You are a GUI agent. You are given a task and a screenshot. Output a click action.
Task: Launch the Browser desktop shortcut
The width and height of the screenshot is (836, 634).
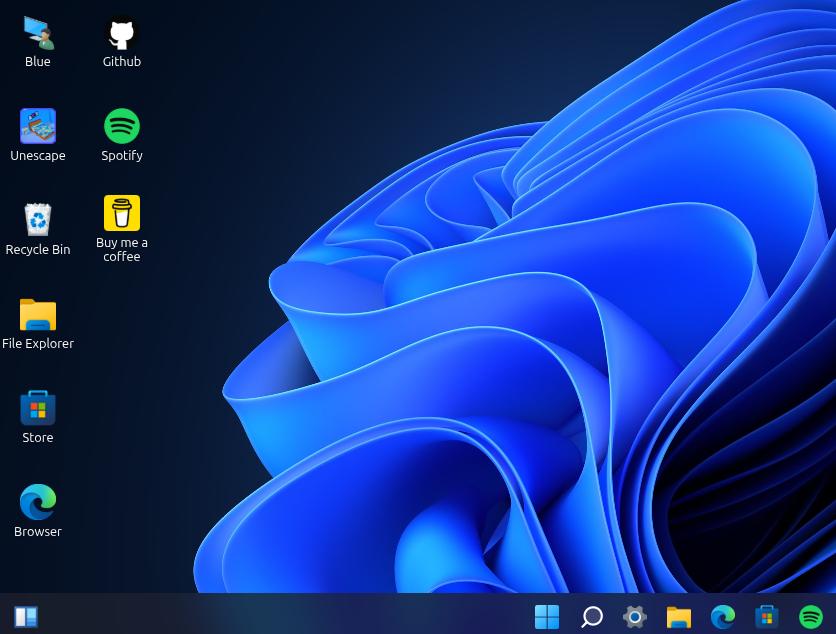pyautogui.click(x=38, y=503)
